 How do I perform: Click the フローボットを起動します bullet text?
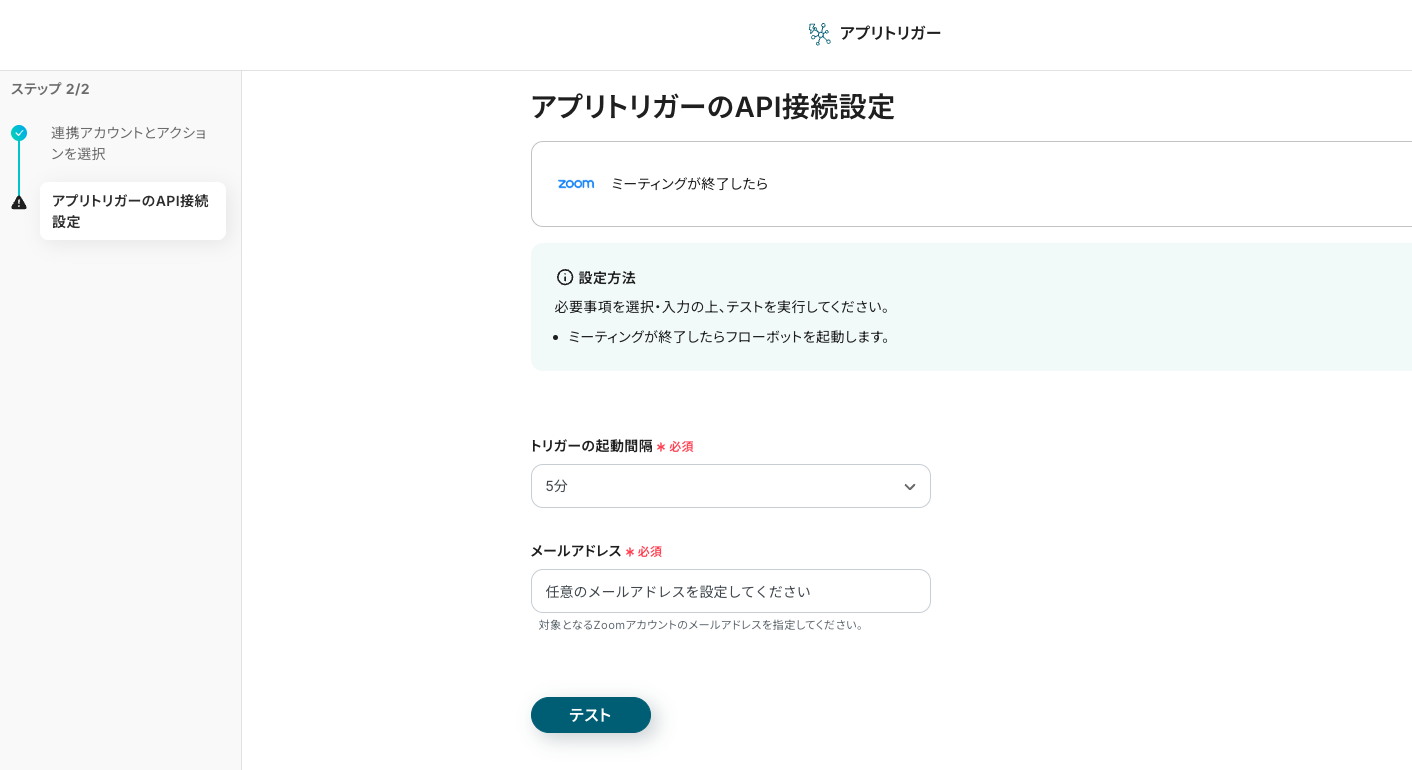click(x=729, y=337)
